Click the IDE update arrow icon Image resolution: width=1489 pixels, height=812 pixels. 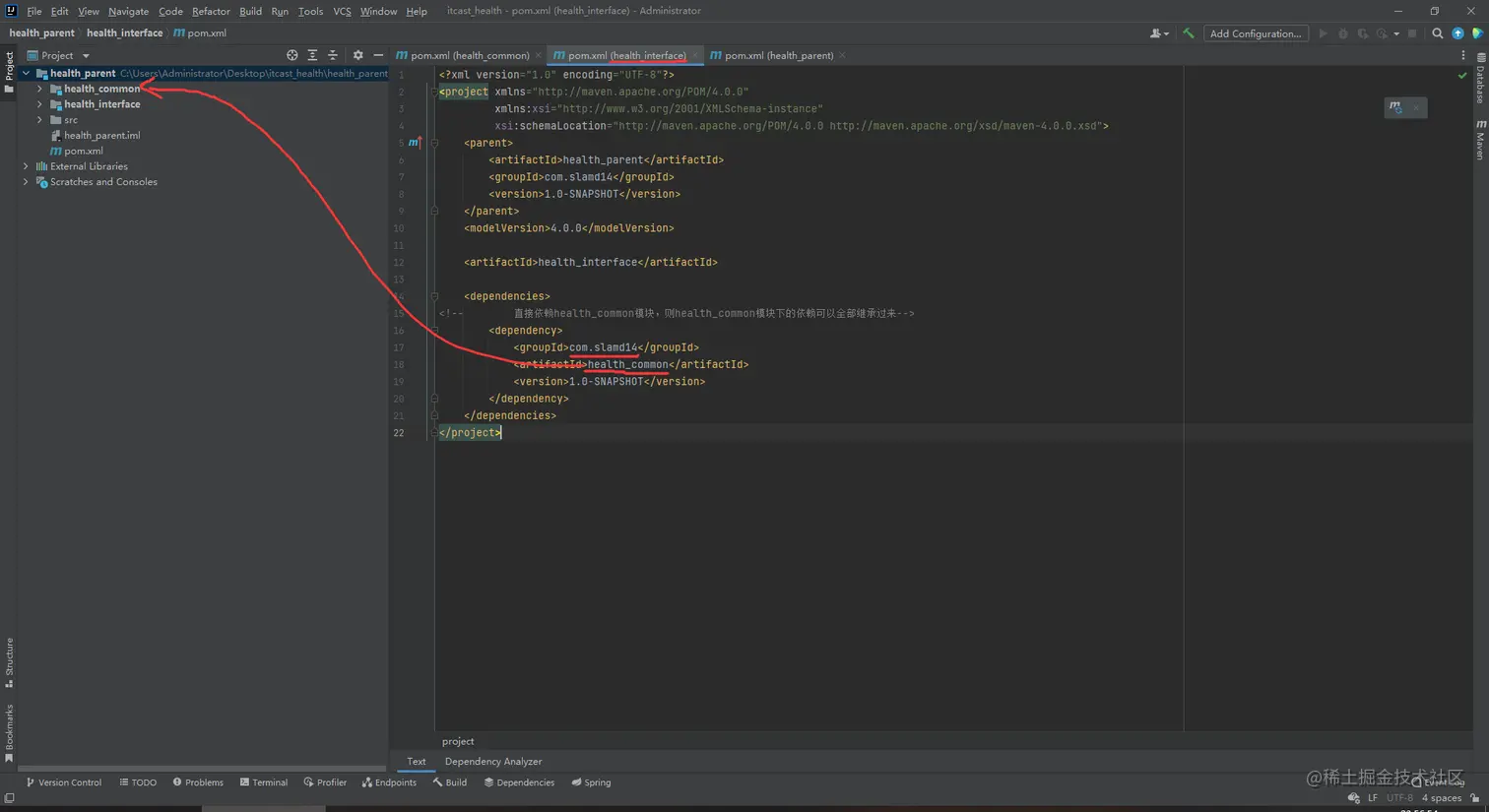[x=1457, y=33]
